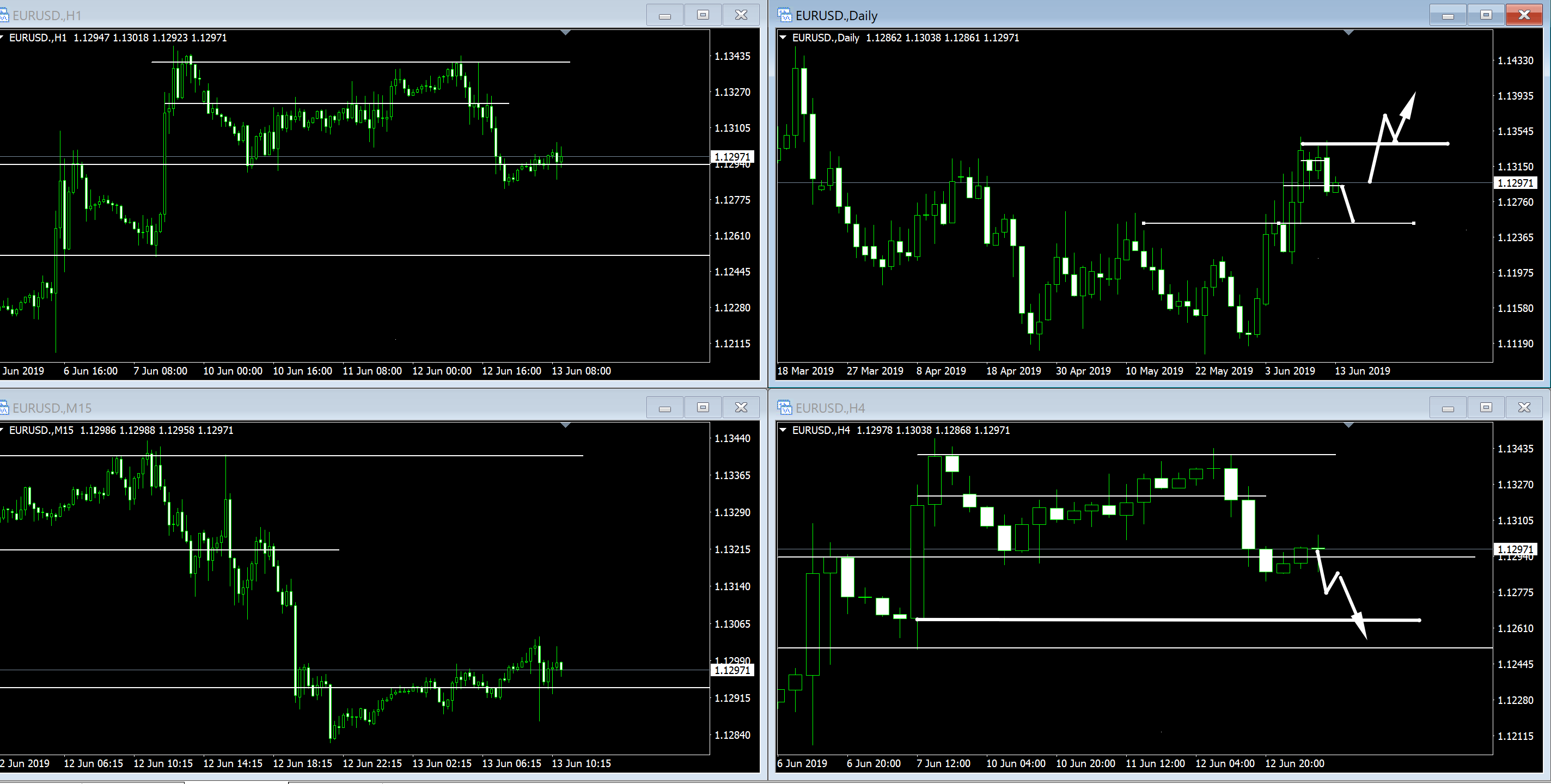Click the 1.12971 price label on Daily scale
The width and height of the screenshot is (1551, 784).
(1515, 183)
